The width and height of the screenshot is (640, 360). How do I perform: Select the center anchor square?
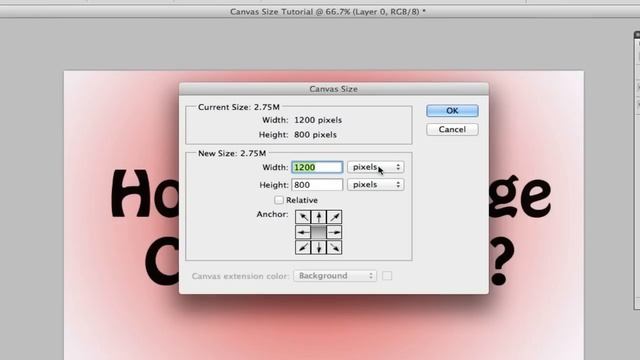pyautogui.click(x=319, y=232)
